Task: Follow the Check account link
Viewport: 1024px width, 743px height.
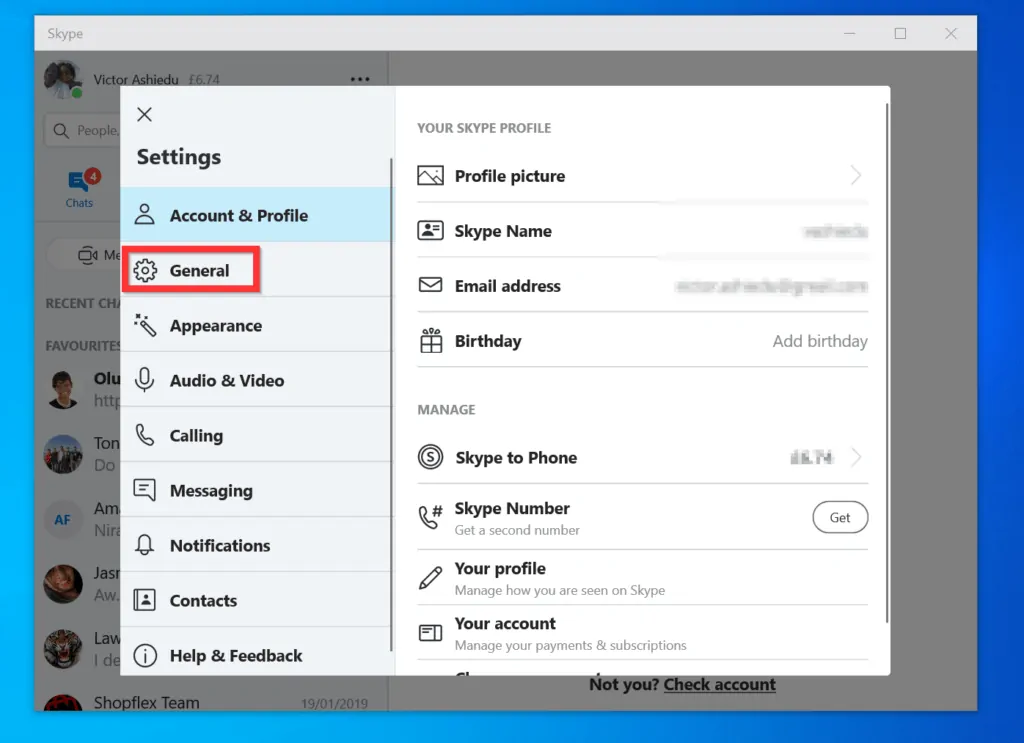Action: tap(719, 684)
